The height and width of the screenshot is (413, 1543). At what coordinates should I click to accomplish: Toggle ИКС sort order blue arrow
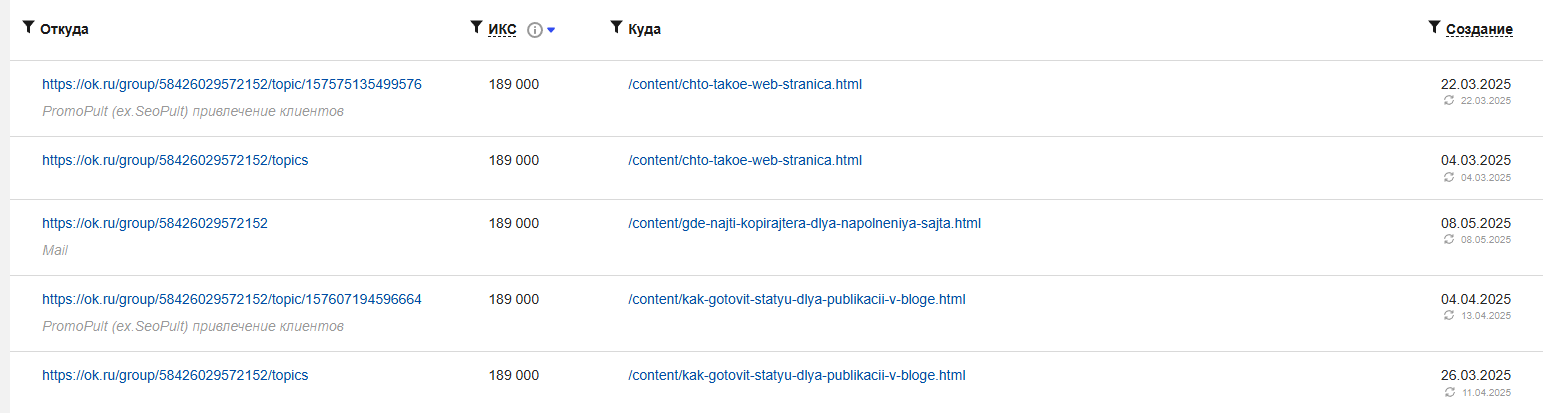[x=551, y=30]
